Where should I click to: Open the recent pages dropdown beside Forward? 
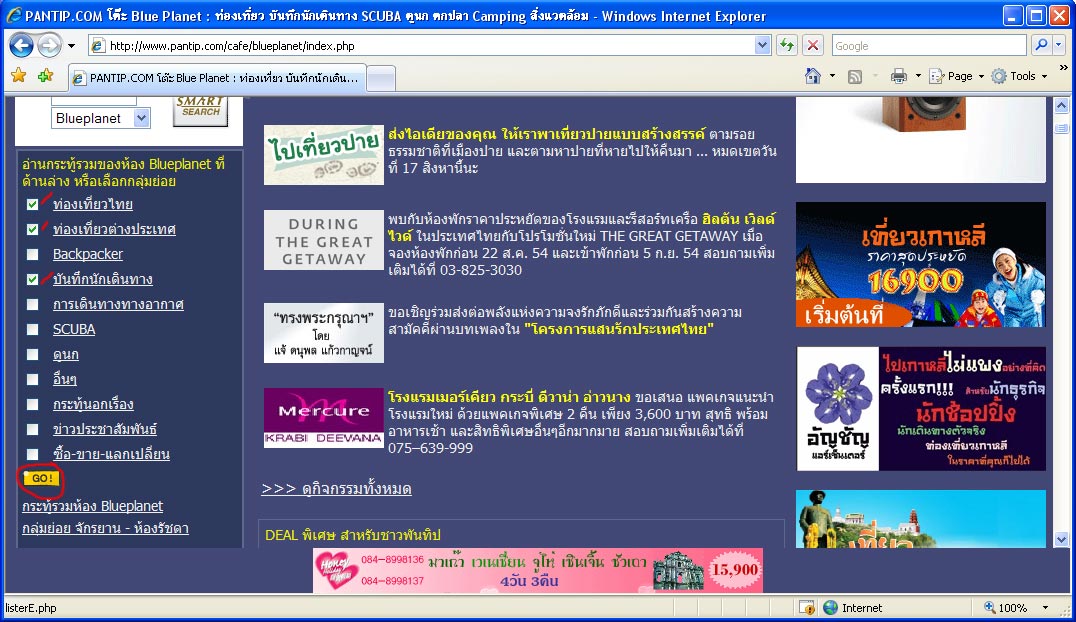(71, 46)
